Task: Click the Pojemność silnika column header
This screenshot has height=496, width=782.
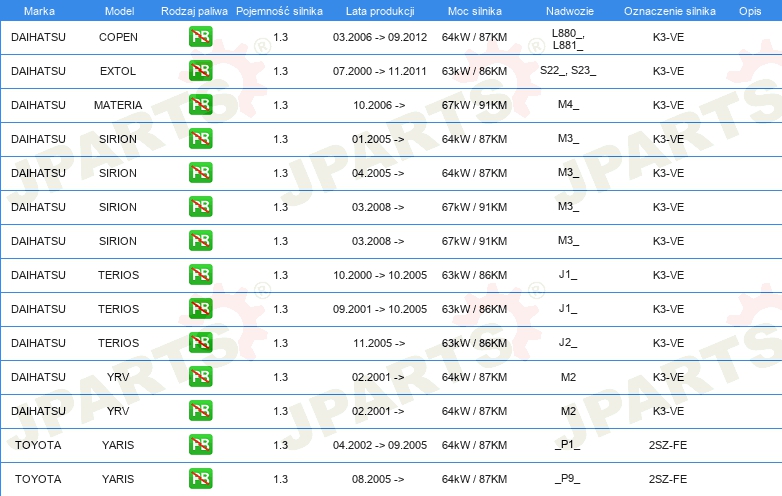Action: tap(279, 11)
